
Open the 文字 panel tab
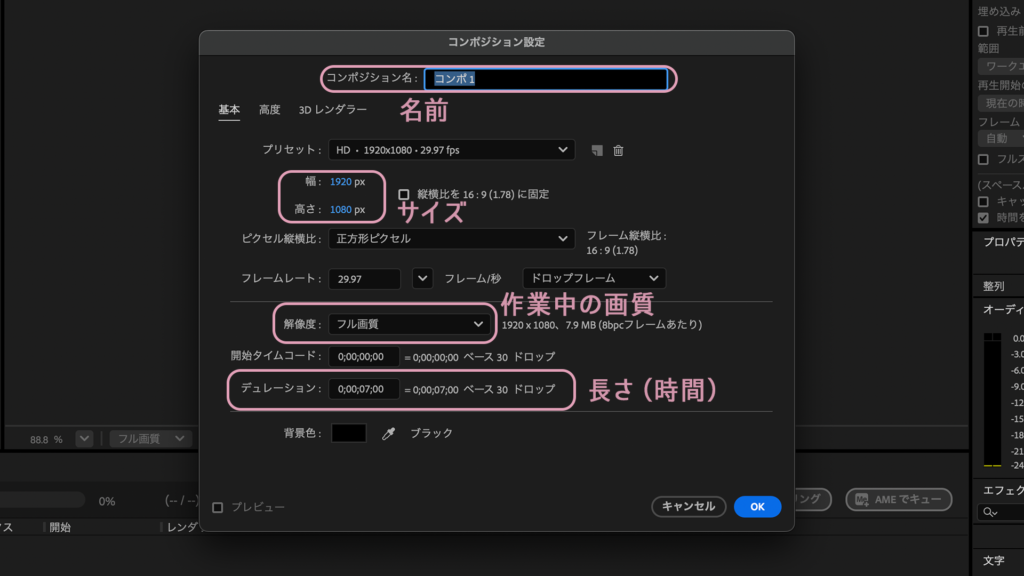[993, 560]
